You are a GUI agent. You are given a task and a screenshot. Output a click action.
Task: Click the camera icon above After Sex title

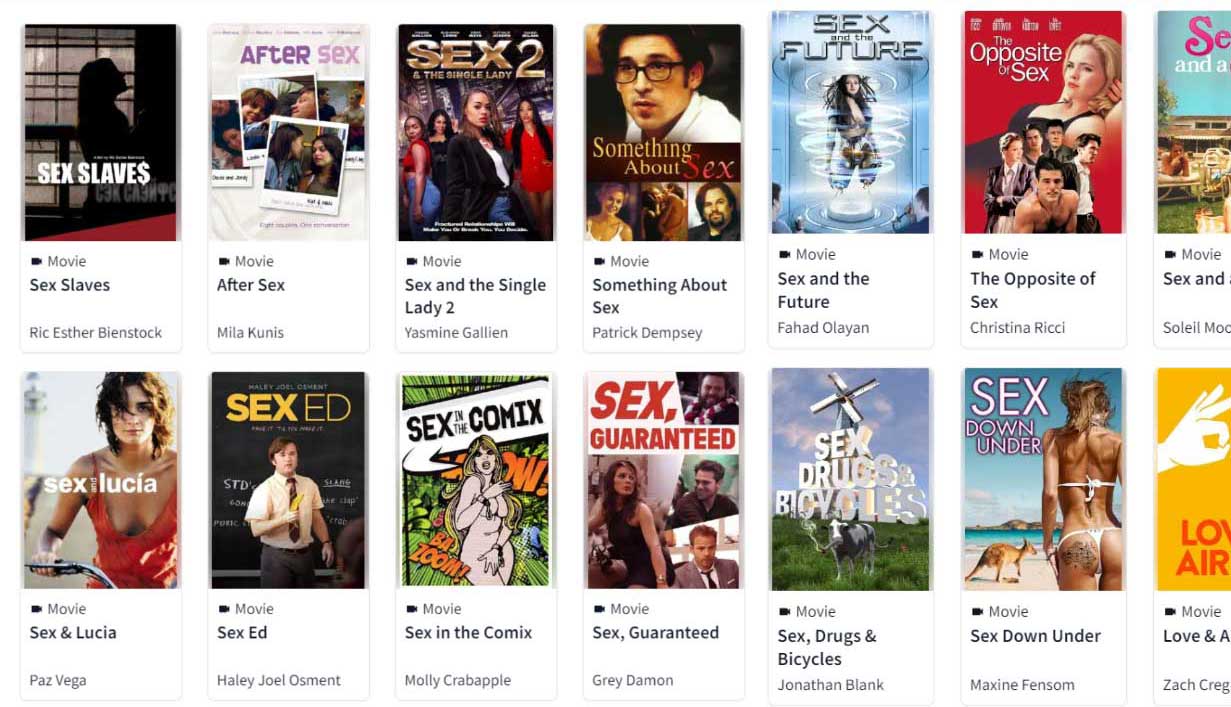coord(224,261)
